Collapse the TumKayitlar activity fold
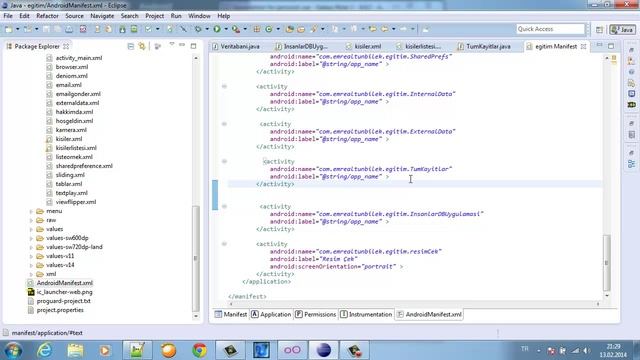 (x=224, y=161)
